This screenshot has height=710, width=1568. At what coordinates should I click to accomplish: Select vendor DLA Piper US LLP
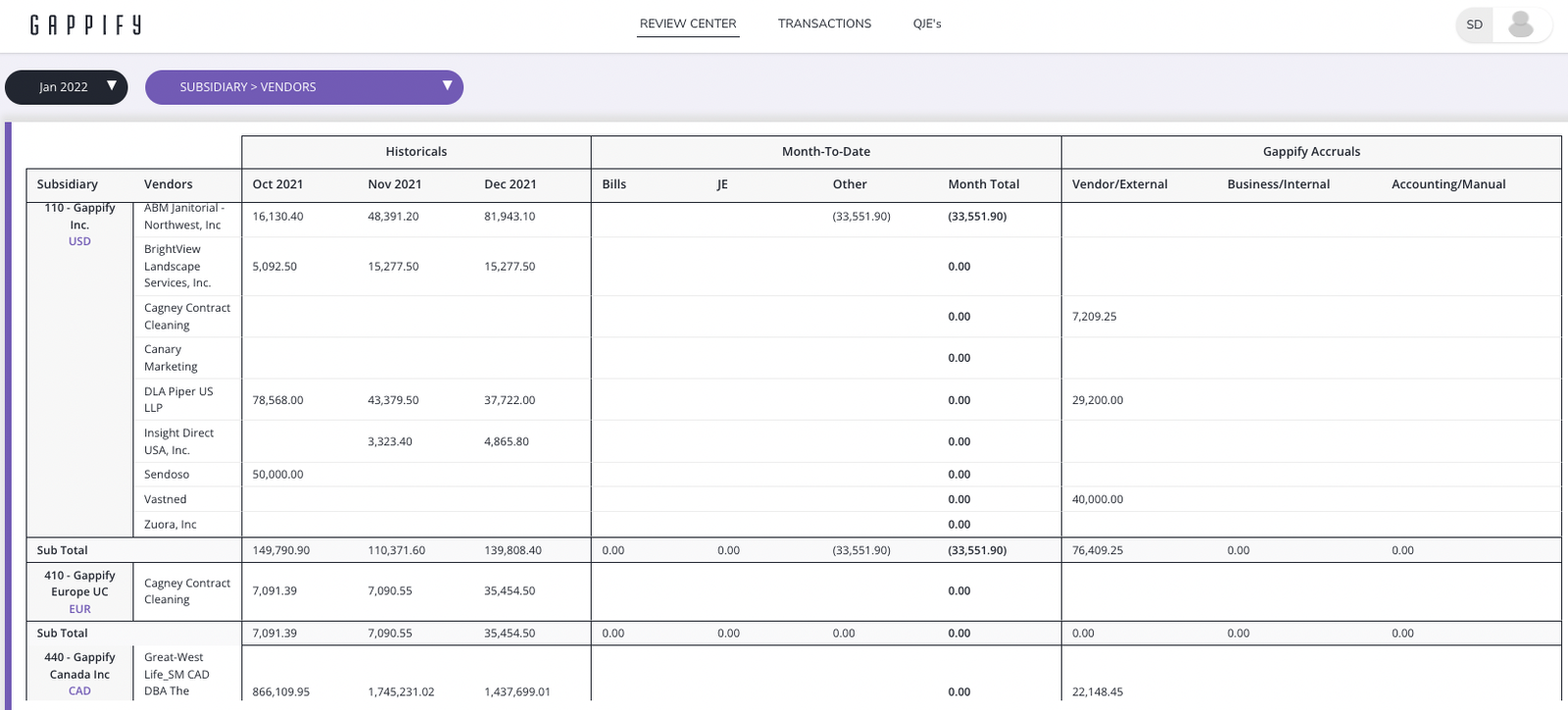pos(178,399)
